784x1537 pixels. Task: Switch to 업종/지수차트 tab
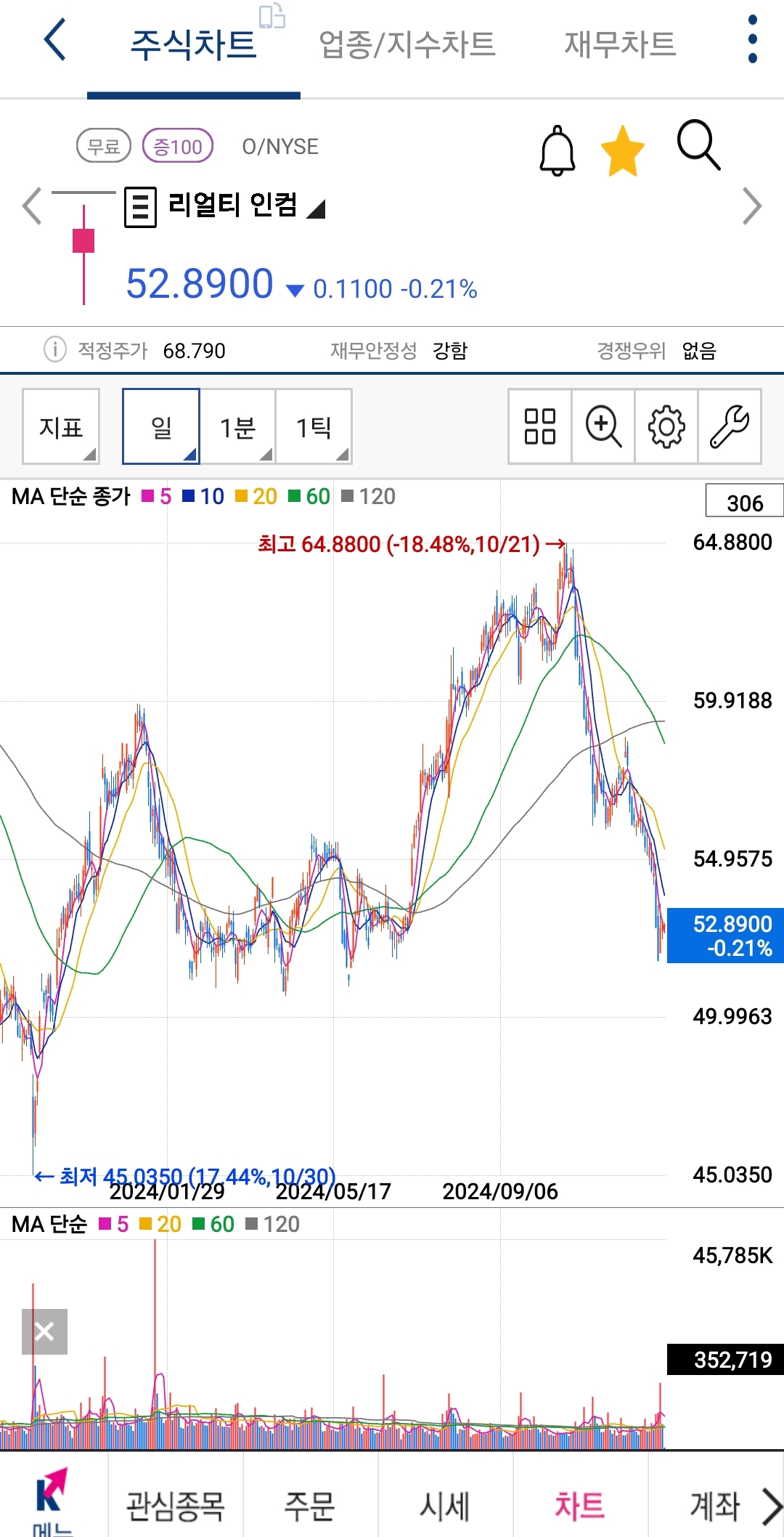[407, 45]
